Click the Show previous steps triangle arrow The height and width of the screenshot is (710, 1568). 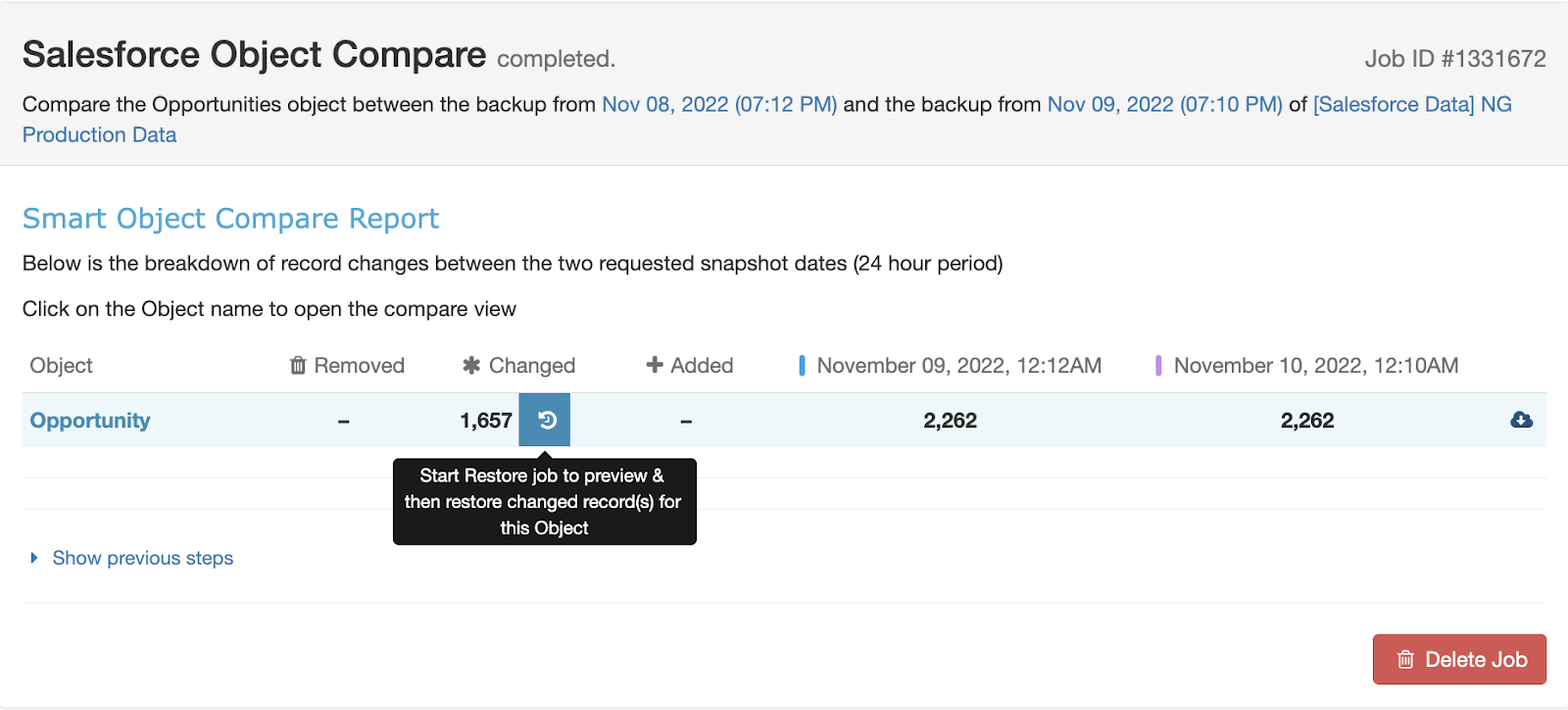(34, 558)
